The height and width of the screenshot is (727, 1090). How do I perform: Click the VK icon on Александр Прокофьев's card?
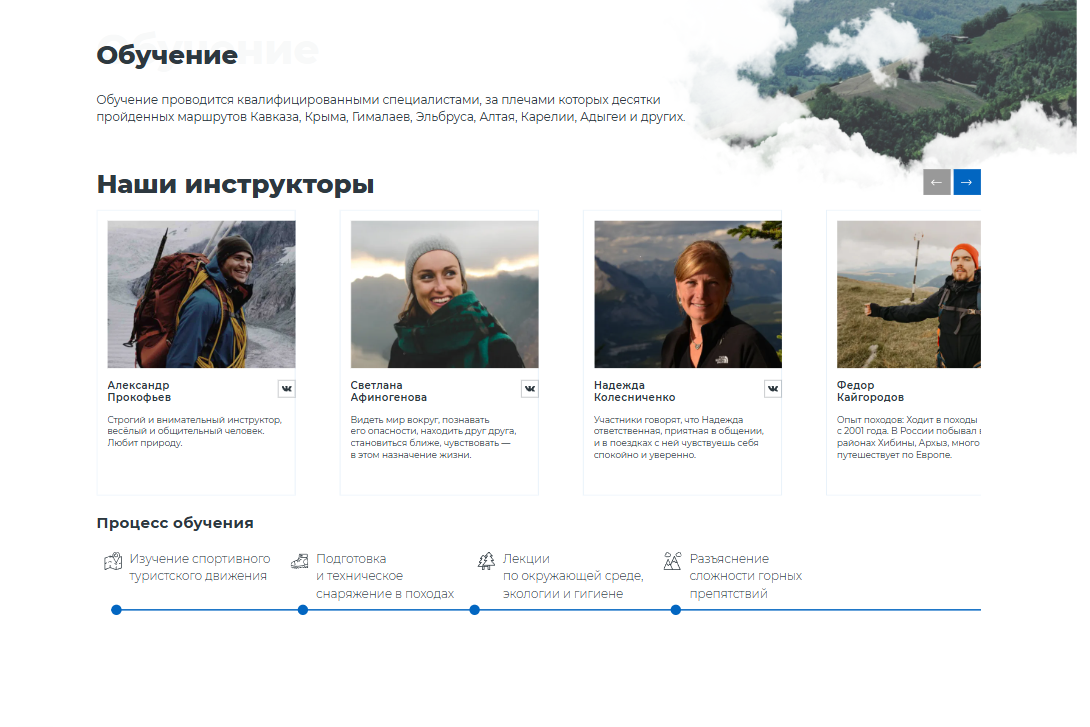tap(286, 388)
